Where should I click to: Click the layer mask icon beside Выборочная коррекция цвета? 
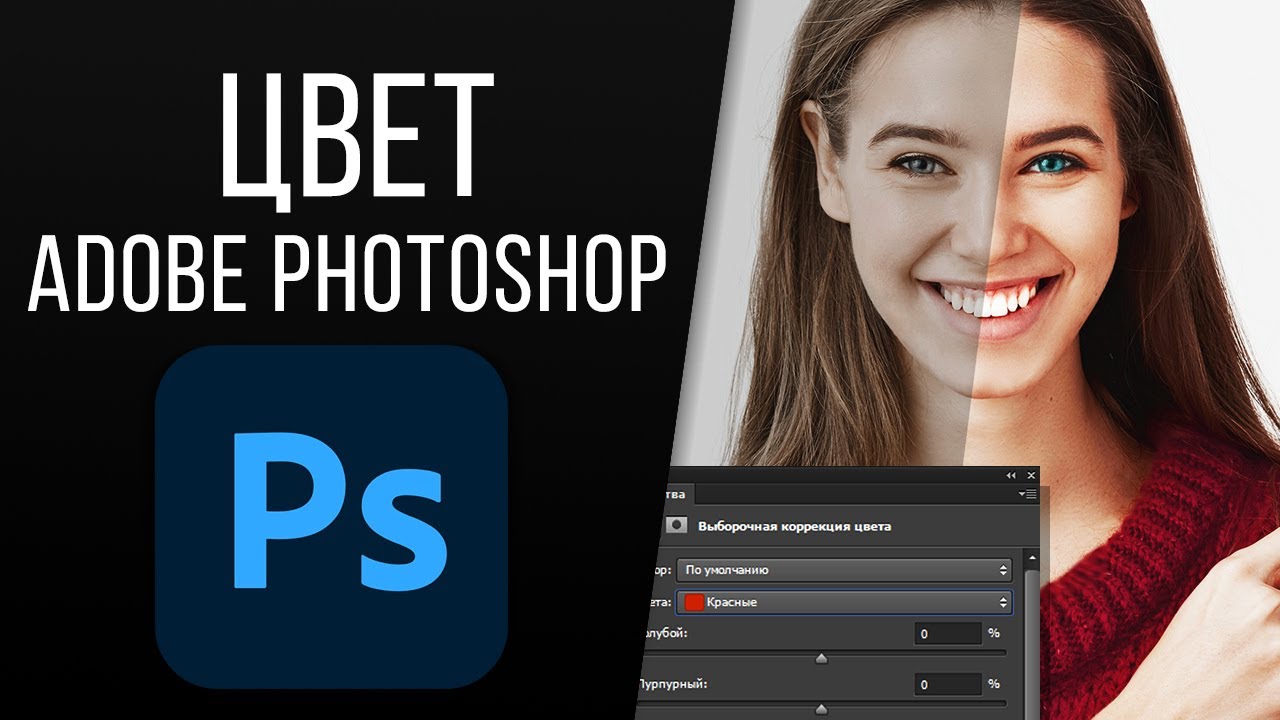(x=678, y=525)
